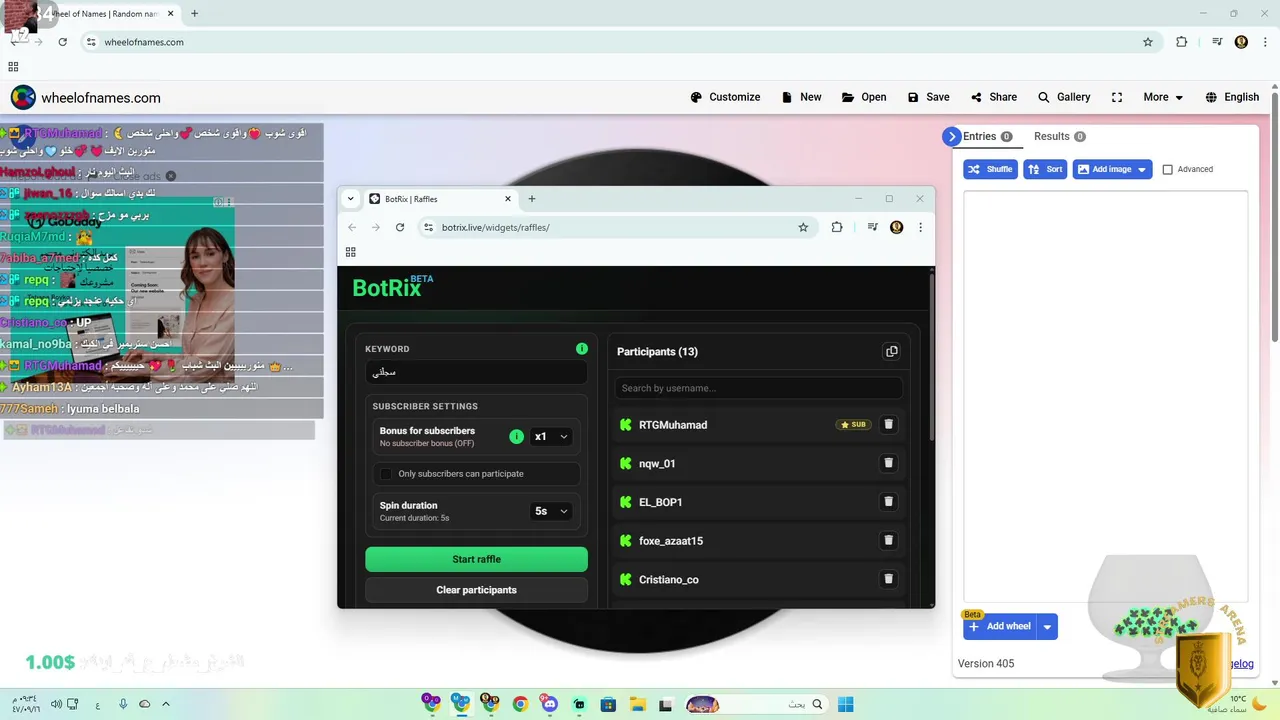The width and height of the screenshot is (1280, 720).
Task: Click the taskbar microphone icon
Action: point(123,704)
